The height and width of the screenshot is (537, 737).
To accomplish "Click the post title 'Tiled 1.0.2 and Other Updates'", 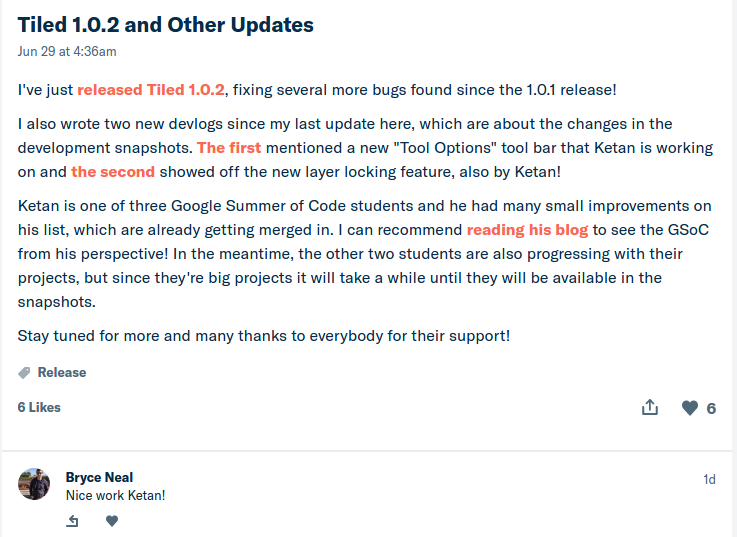I will [x=165, y=24].
